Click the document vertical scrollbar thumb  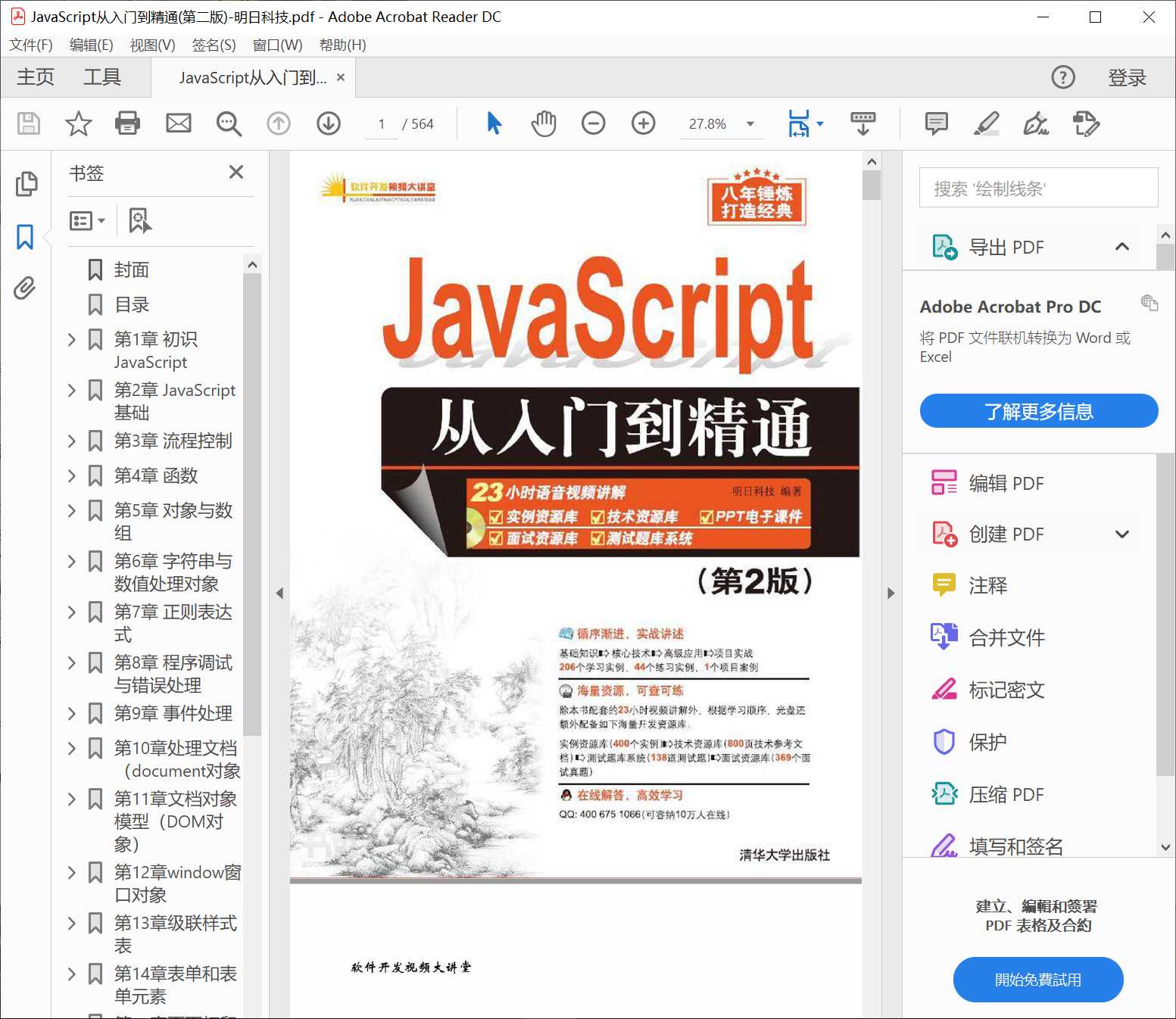click(872, 185)
